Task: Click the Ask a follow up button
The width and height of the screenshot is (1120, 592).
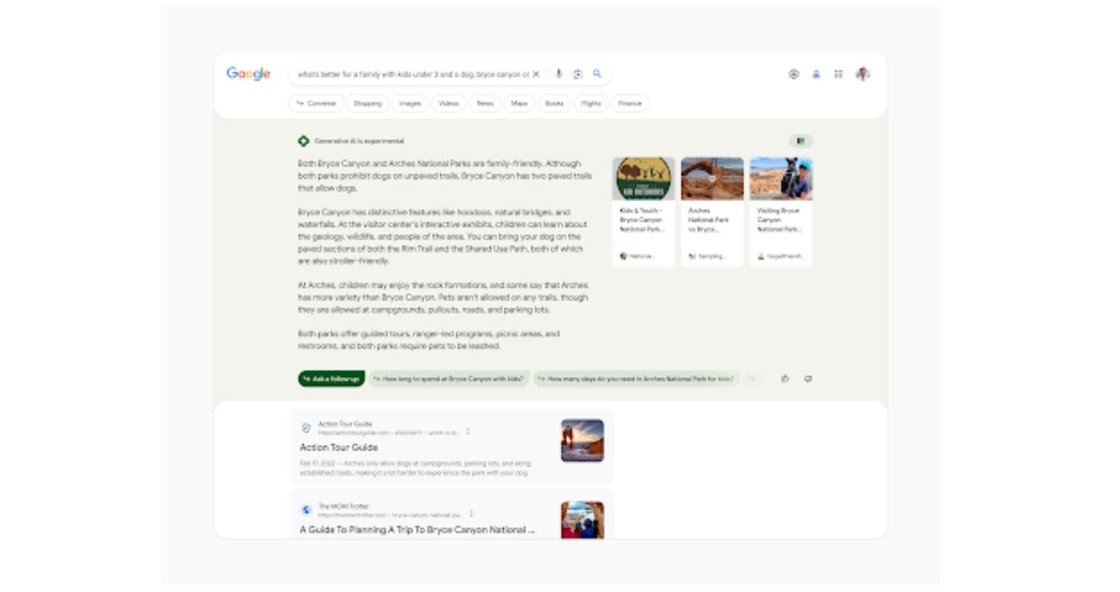Action: click(x=331, y=378)
